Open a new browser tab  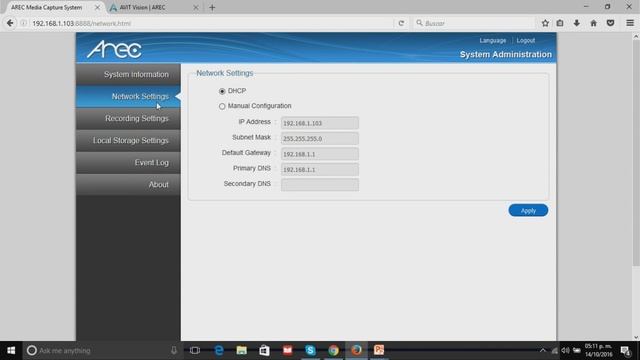point(212,7)
